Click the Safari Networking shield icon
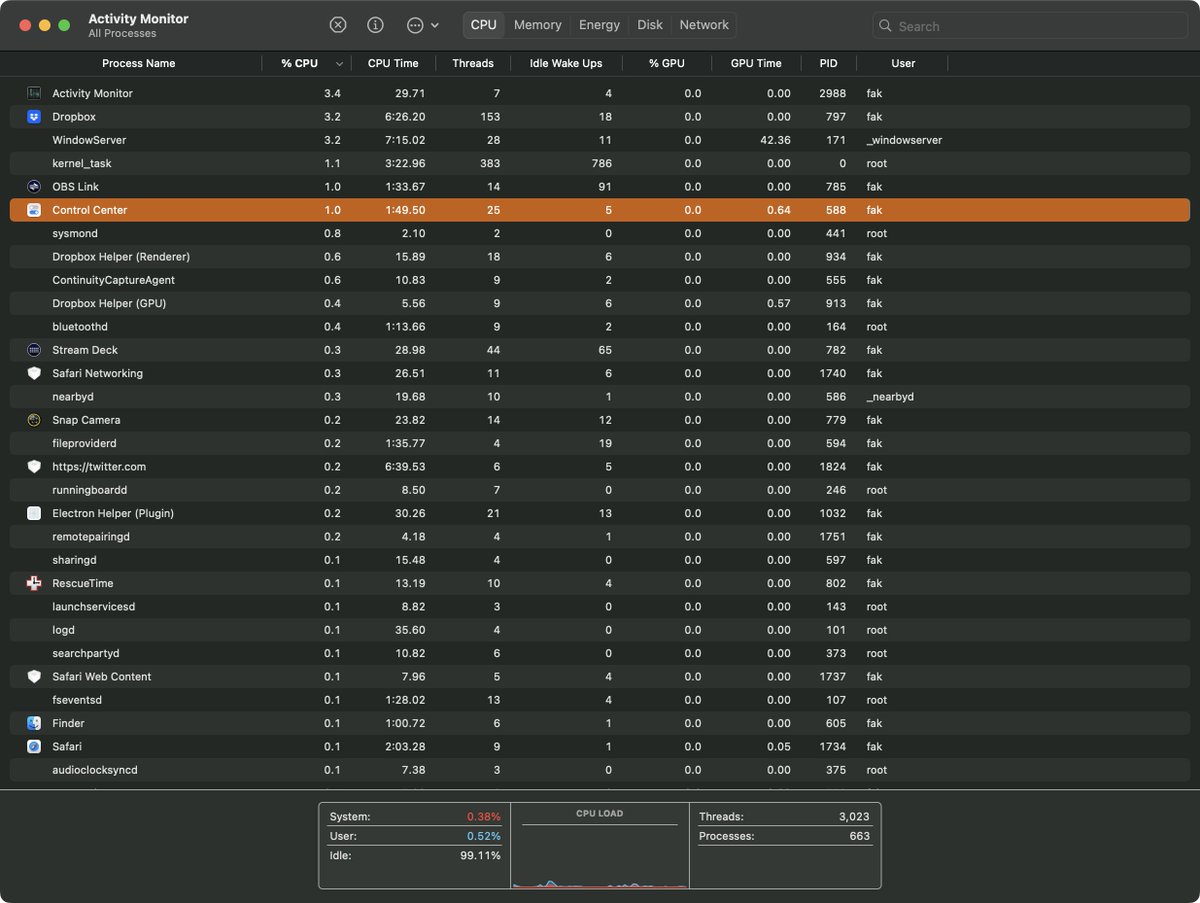Viewport: 1200px width, 903px height. [34, 373]
